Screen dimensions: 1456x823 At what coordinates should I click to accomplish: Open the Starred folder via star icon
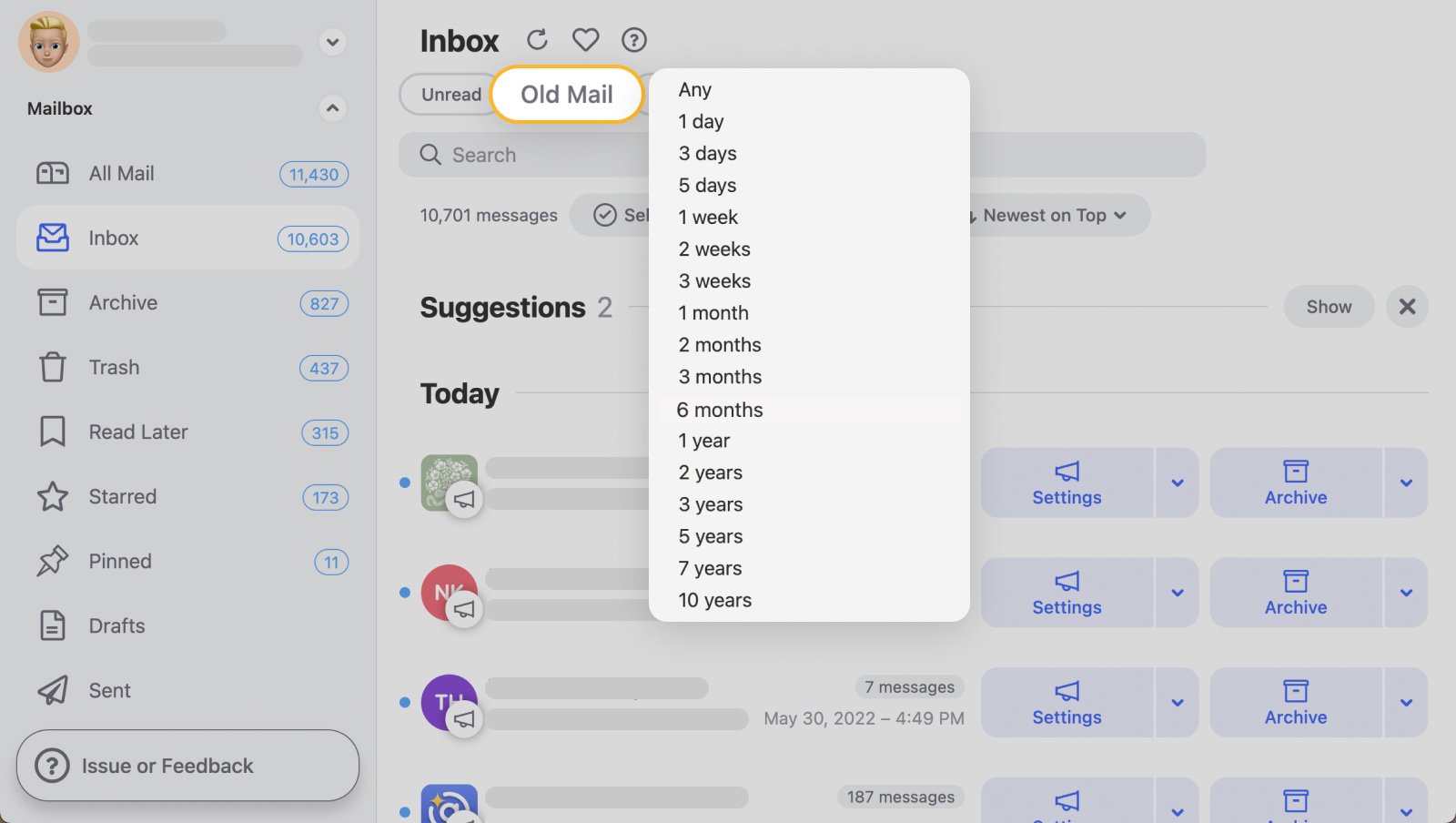pyautogui.click(x=52, y=497)
